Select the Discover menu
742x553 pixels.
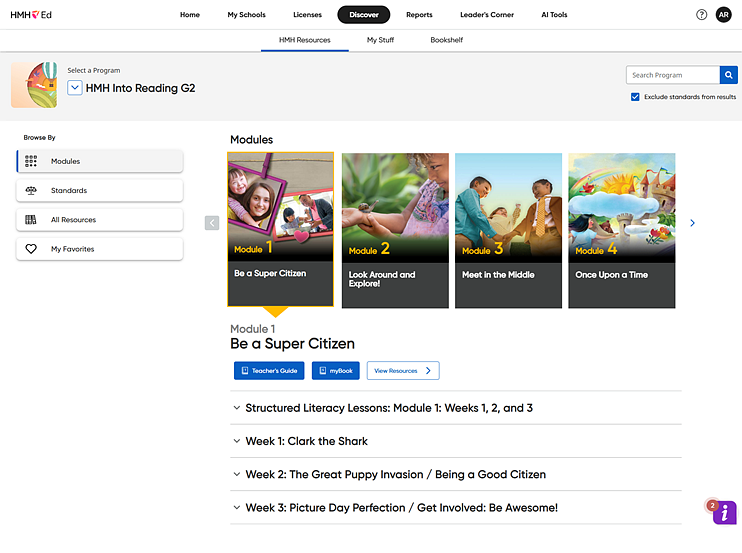(363, 15)
